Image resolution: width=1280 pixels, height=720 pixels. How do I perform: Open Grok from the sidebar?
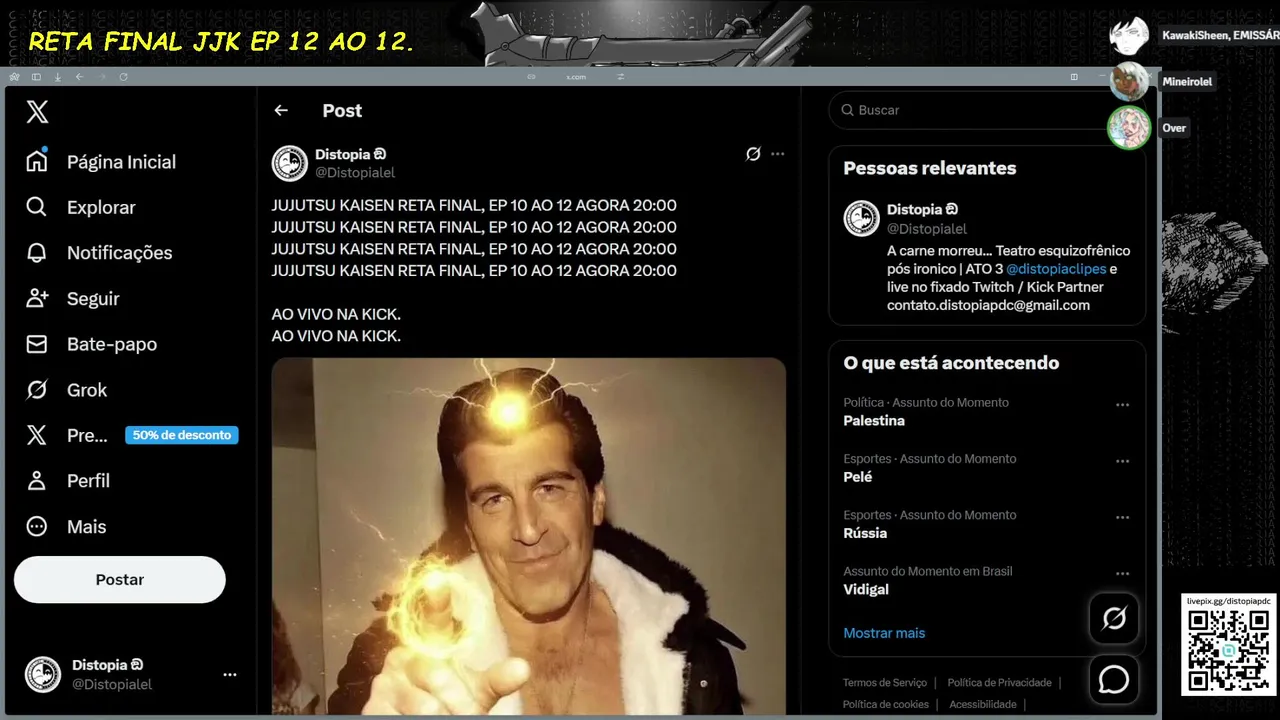click(66, 390)
